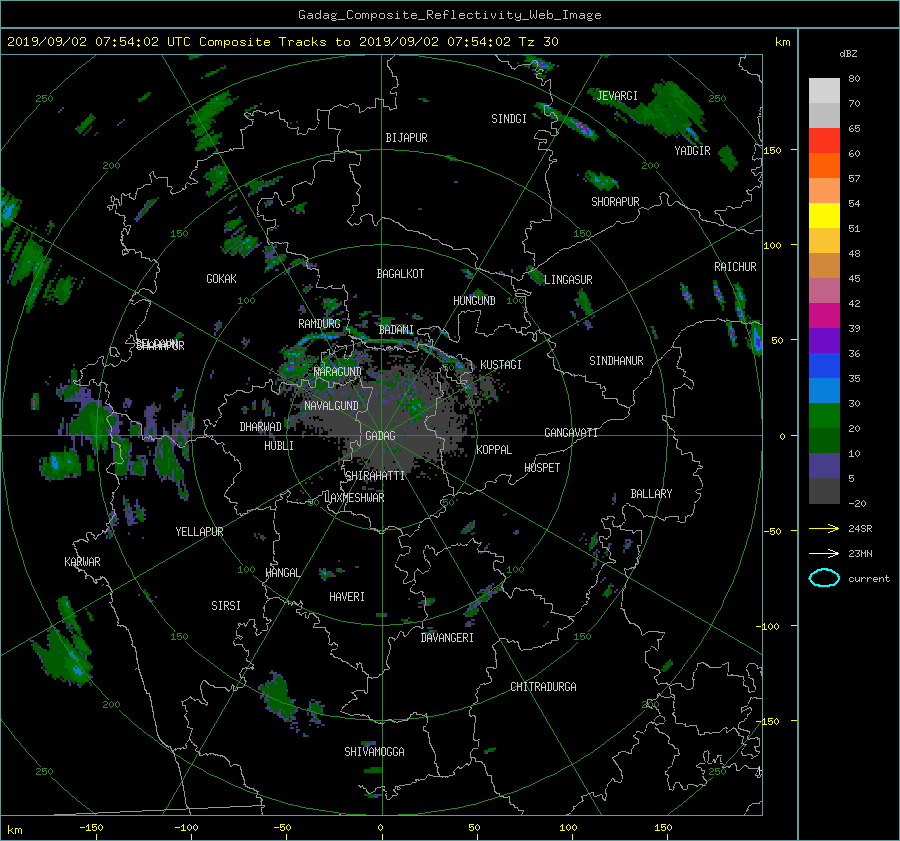Select the magenta 39 dBZ legend swatch
900x841 pixels.
point(824,316)
